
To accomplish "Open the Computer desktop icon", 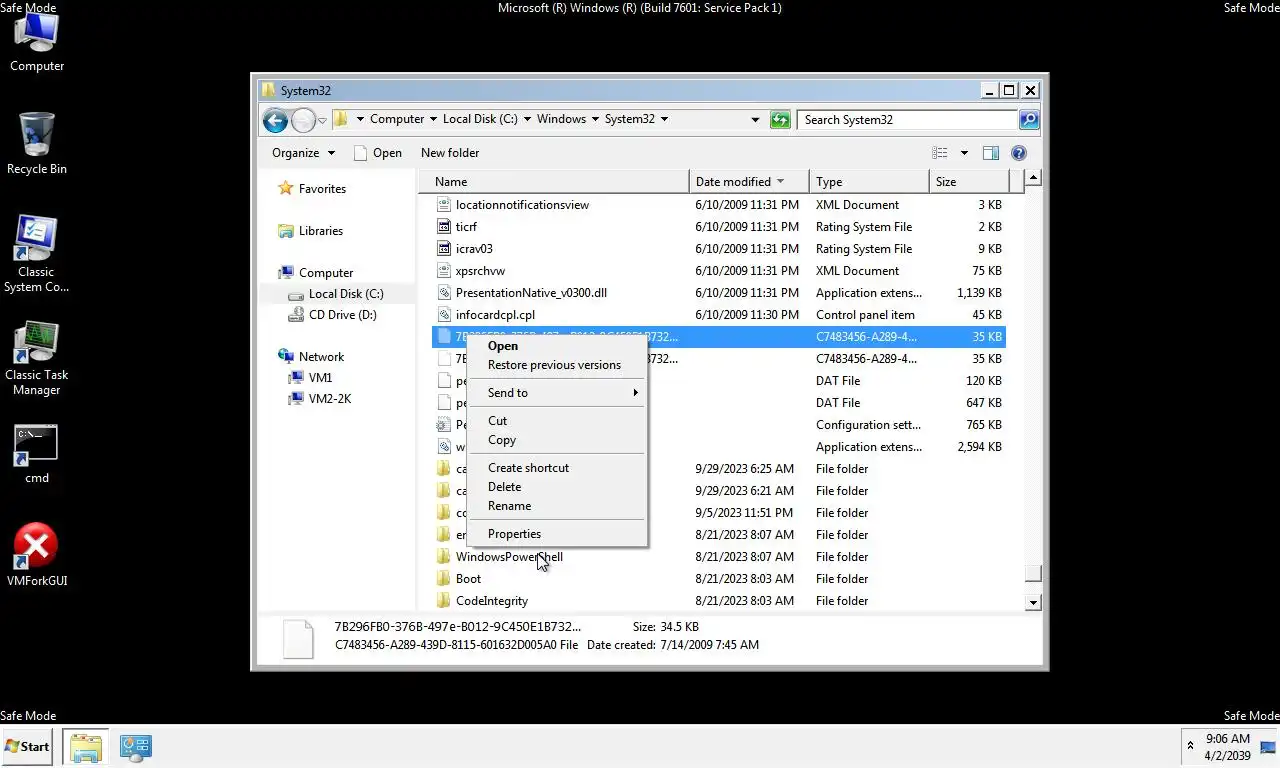I will coord(37,42).
